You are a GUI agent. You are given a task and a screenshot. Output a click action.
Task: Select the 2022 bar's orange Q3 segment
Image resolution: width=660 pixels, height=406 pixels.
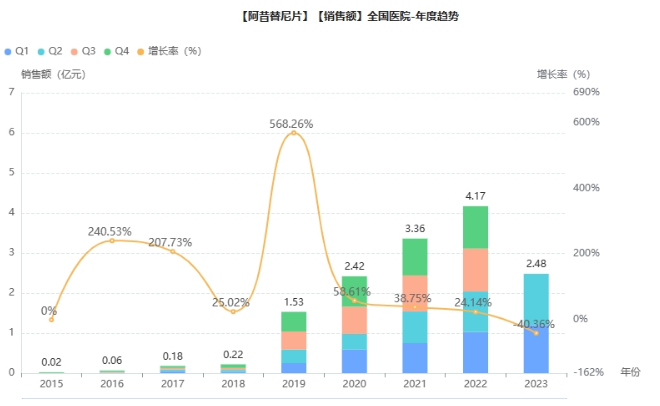pos(476,270)
